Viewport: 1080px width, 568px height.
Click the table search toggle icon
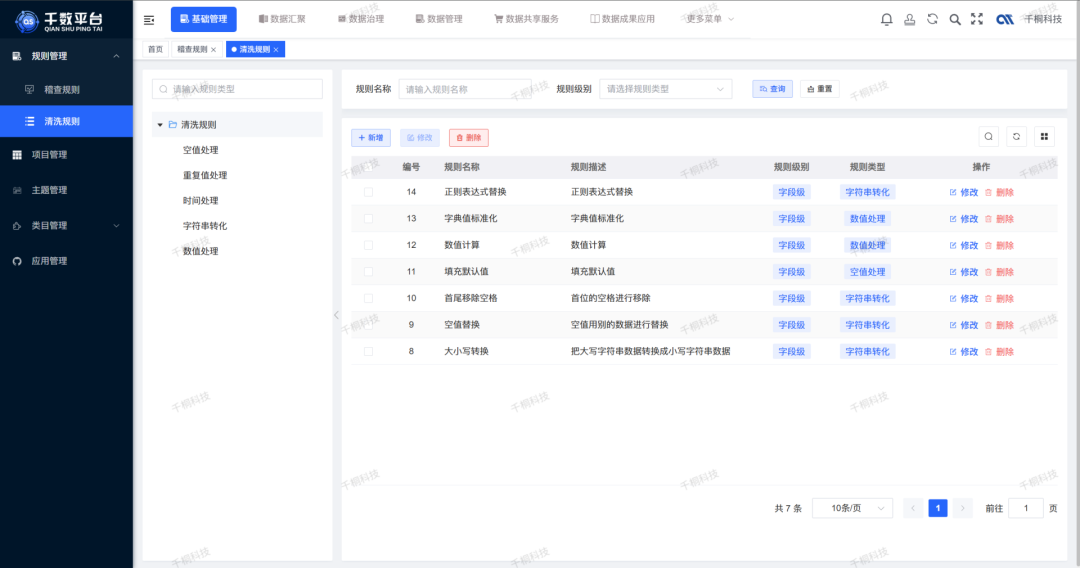click(988, 136)
